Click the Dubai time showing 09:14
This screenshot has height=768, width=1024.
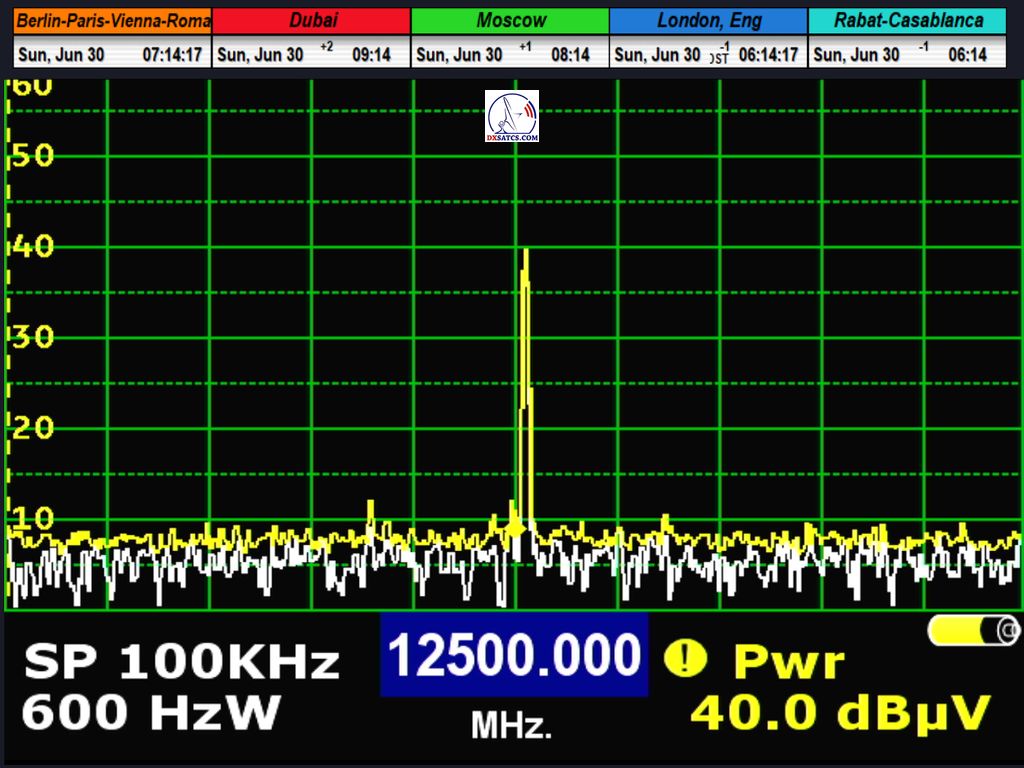371,55
